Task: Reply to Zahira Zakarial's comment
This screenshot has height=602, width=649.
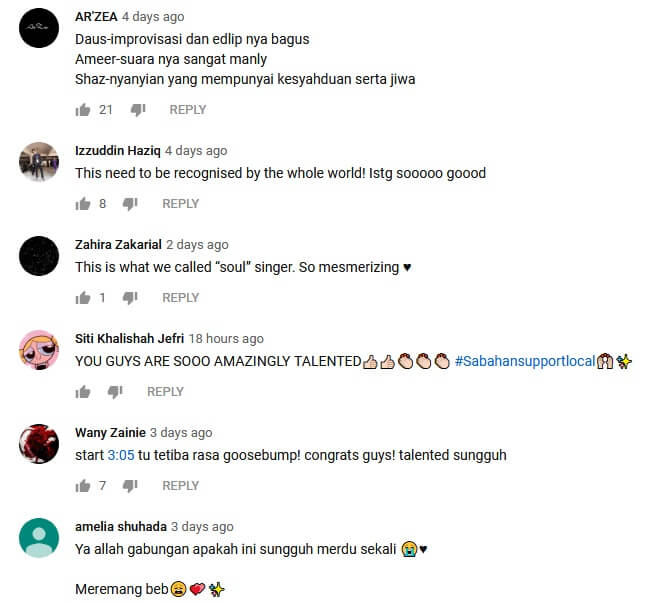Action: [181, 298]
